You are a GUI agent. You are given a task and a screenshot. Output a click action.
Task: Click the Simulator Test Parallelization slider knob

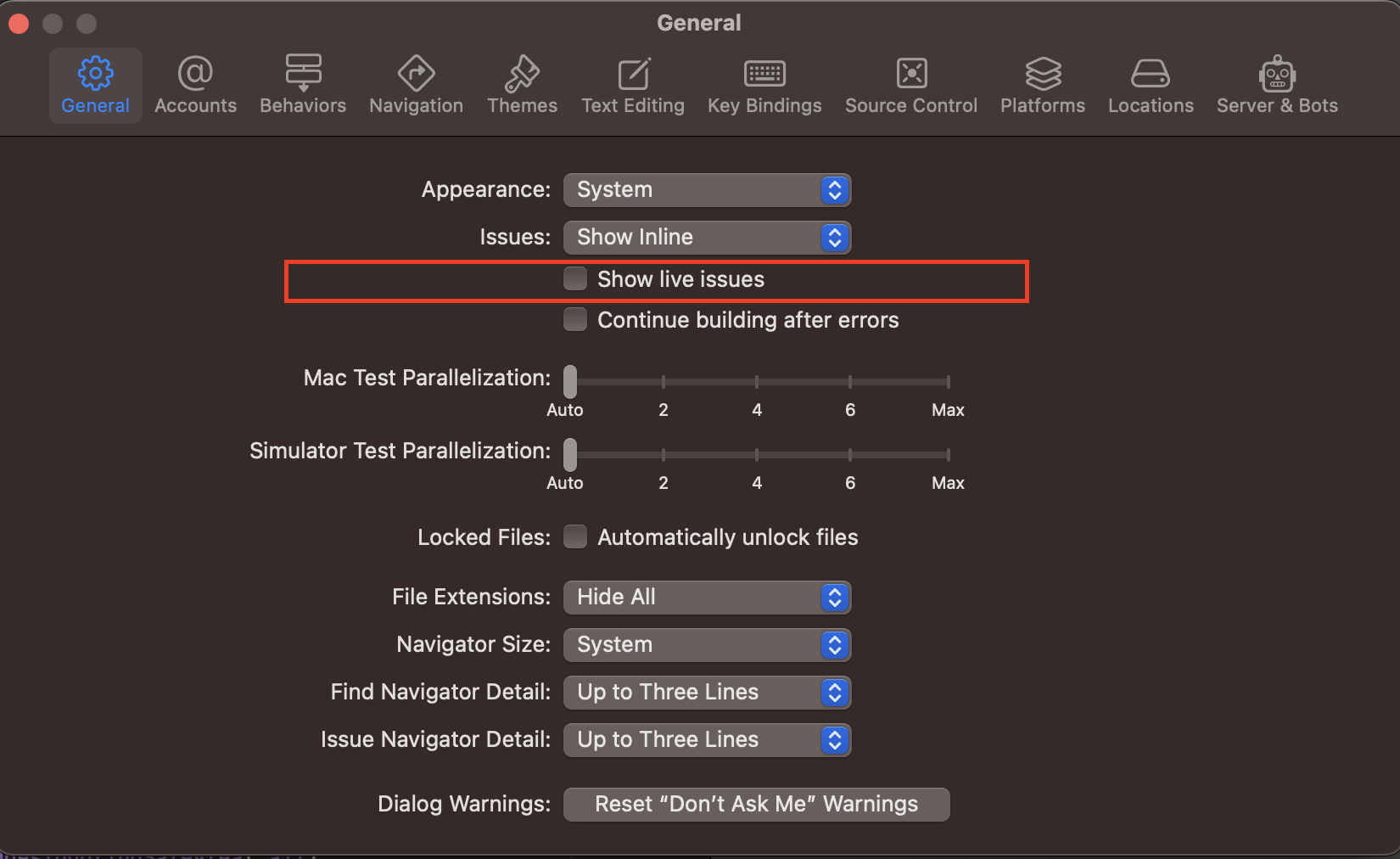570,455
